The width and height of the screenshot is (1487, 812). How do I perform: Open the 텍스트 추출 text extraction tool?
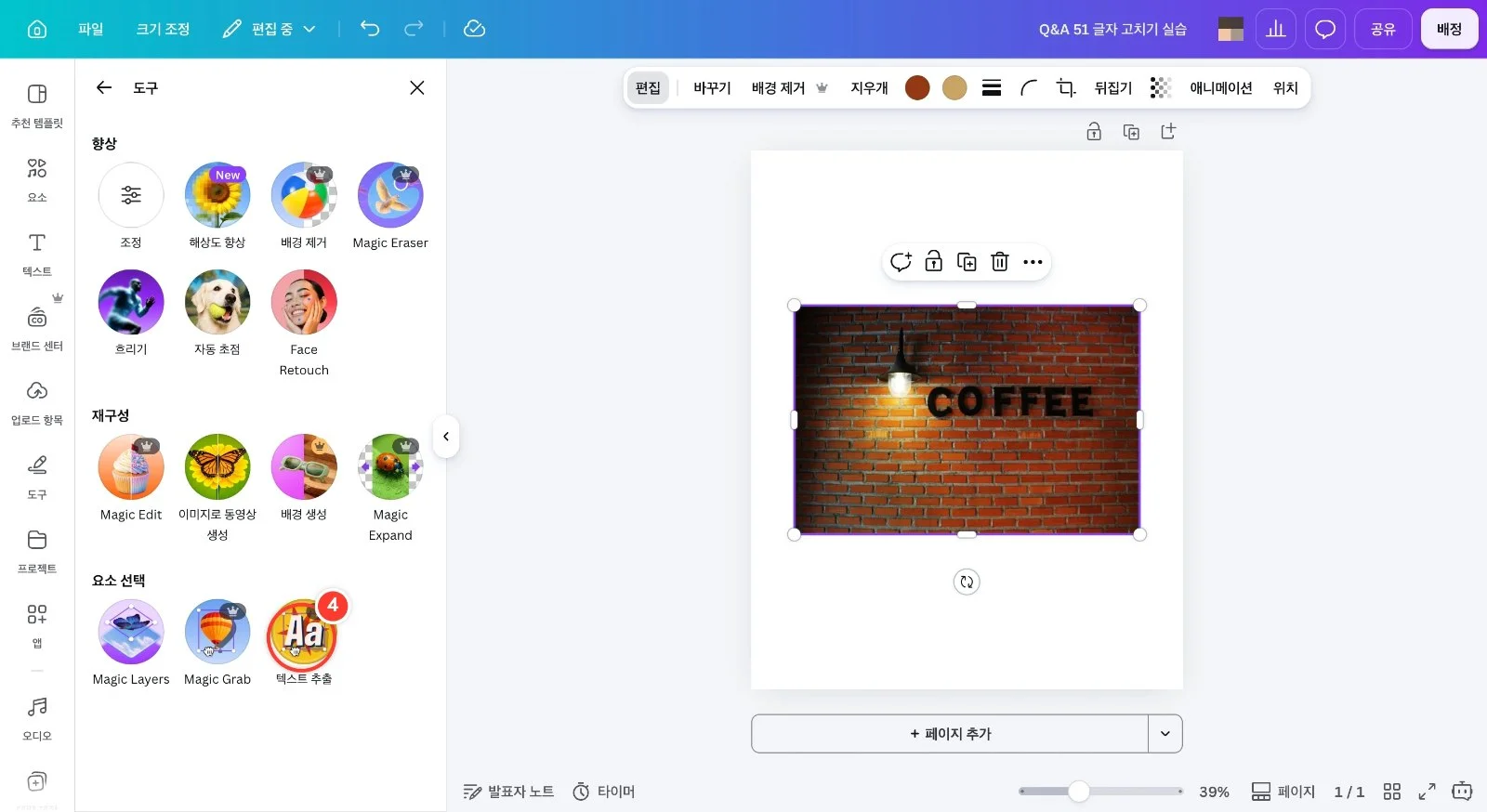pos(303,634)
